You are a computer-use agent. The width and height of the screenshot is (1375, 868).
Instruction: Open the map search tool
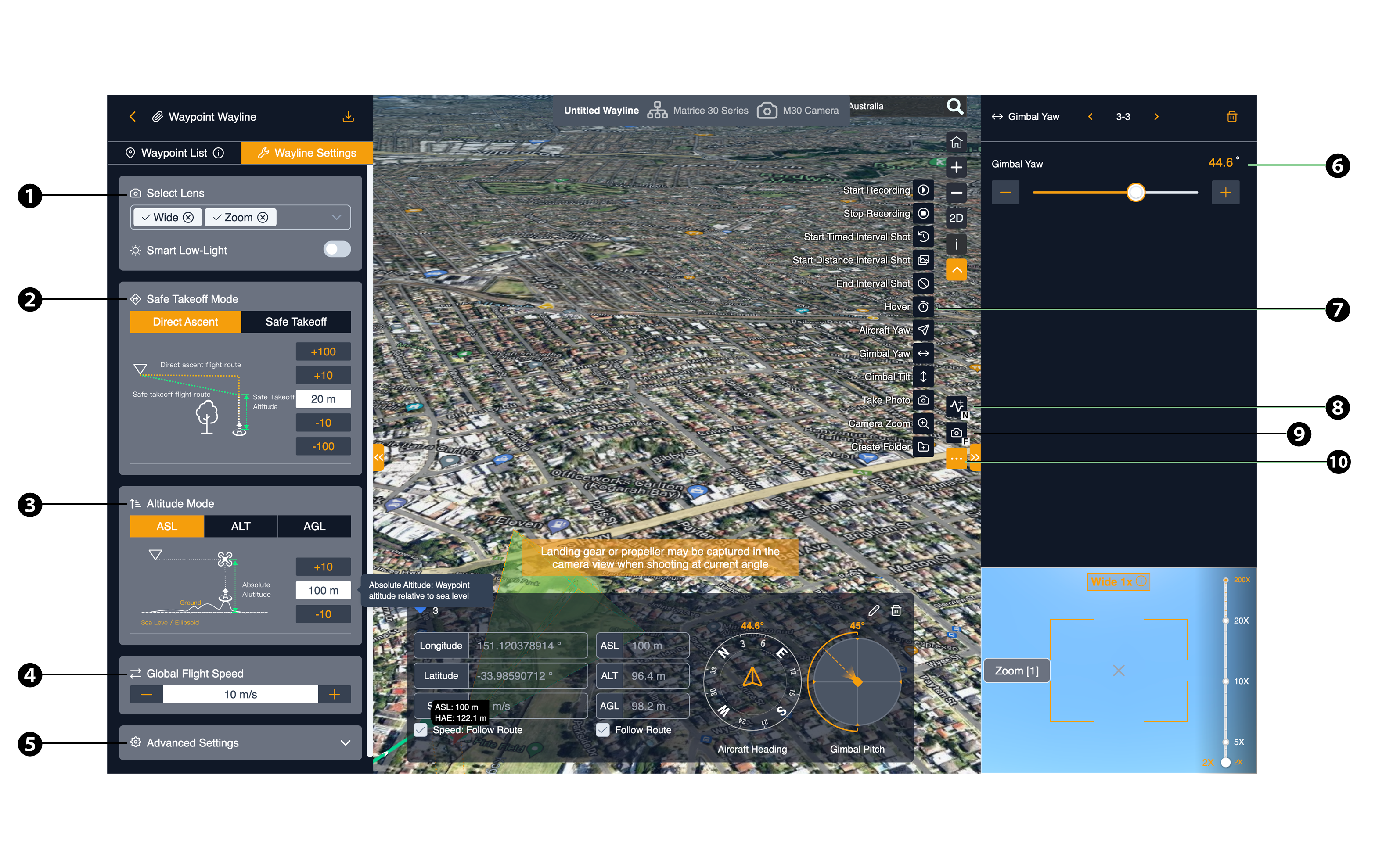tap(954, 106)
